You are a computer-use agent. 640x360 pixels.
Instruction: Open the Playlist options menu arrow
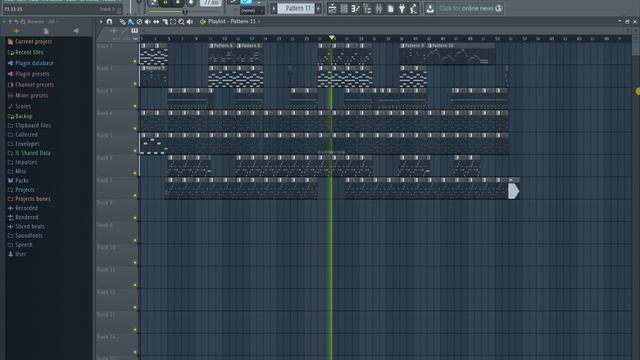pyautogui.click(x=101, y=21)
